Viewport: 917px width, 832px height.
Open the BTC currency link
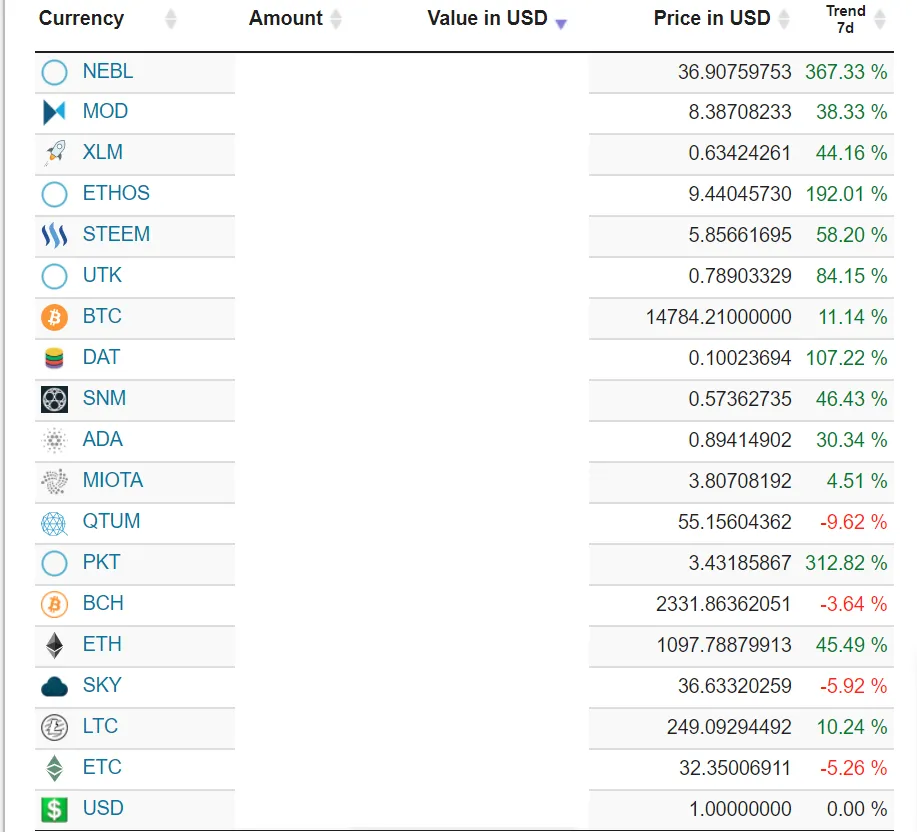point(102,316)
